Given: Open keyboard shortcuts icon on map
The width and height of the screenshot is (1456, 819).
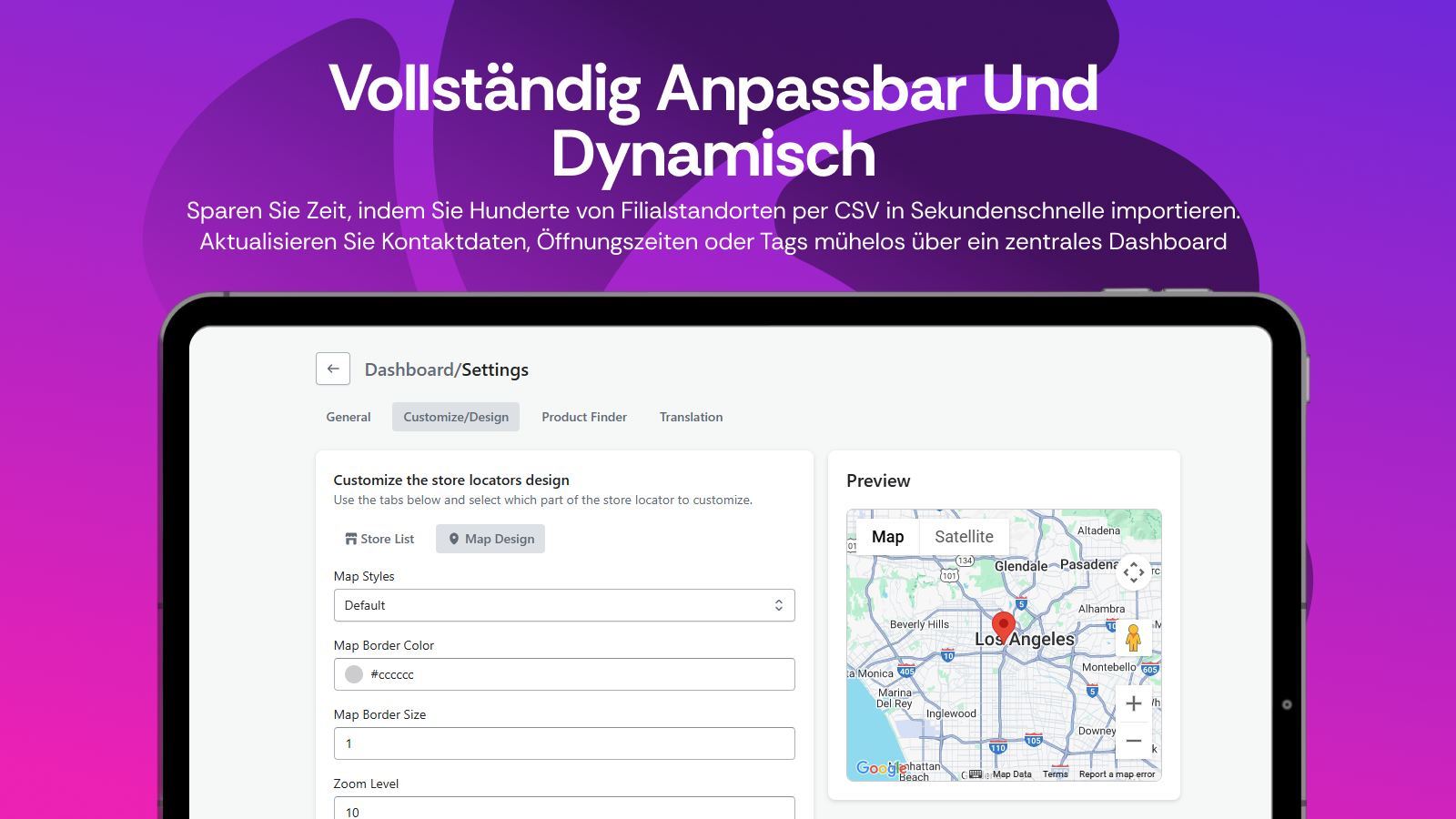Looking at the screenshot, I should click(x=976, y=774).
